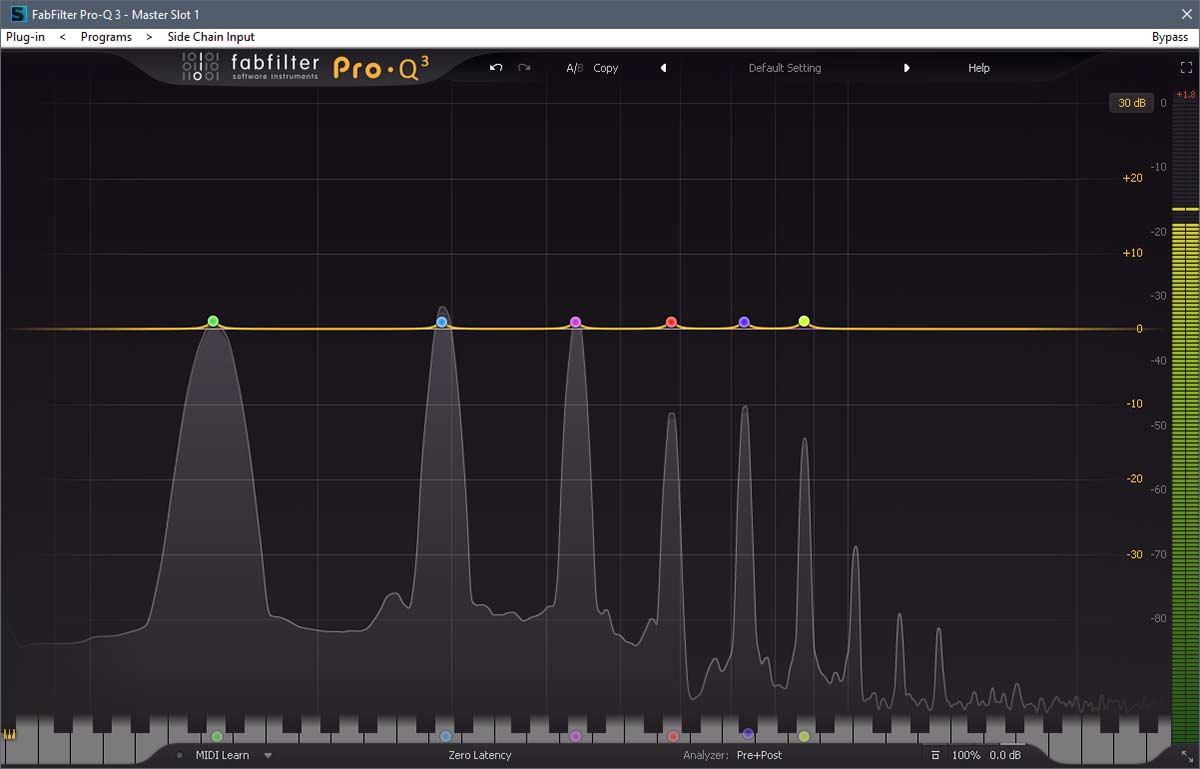This screenshot has width=1200, height=769.
Task: Go to the previous preset arrow
Action: pos(663,68)
